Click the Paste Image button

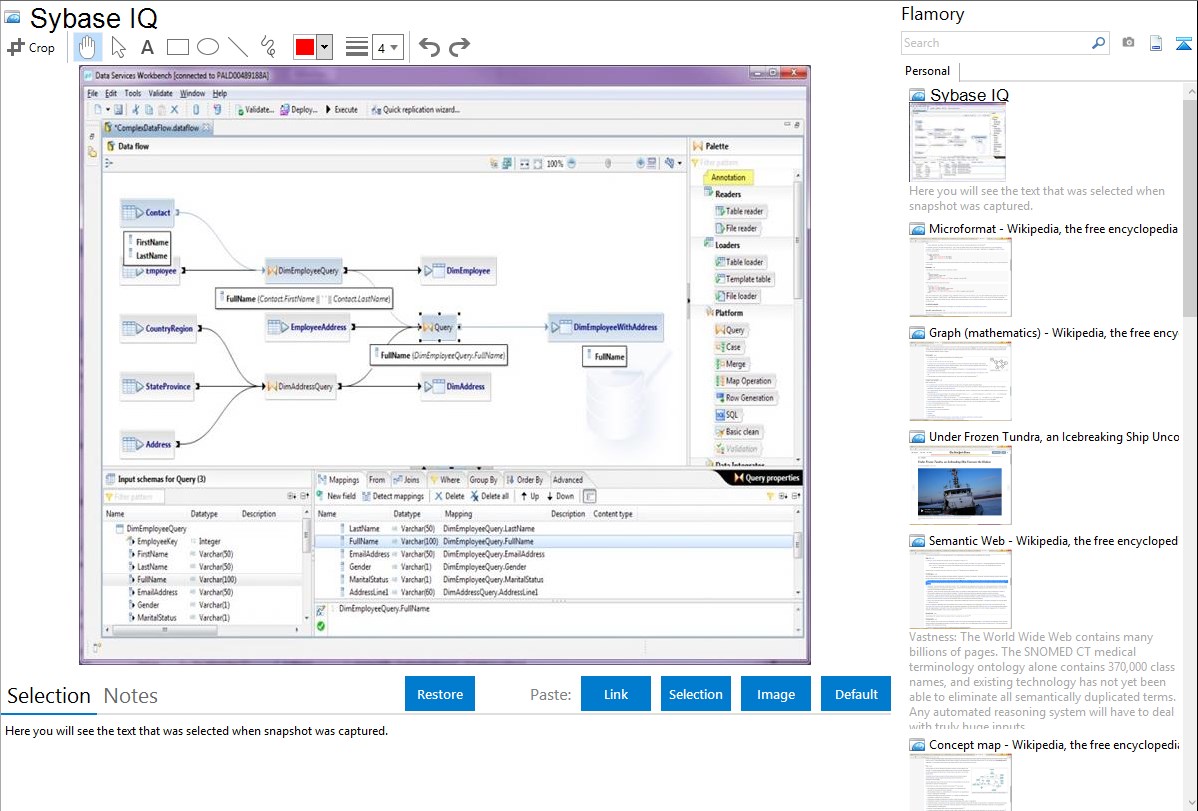click(775, 694)
